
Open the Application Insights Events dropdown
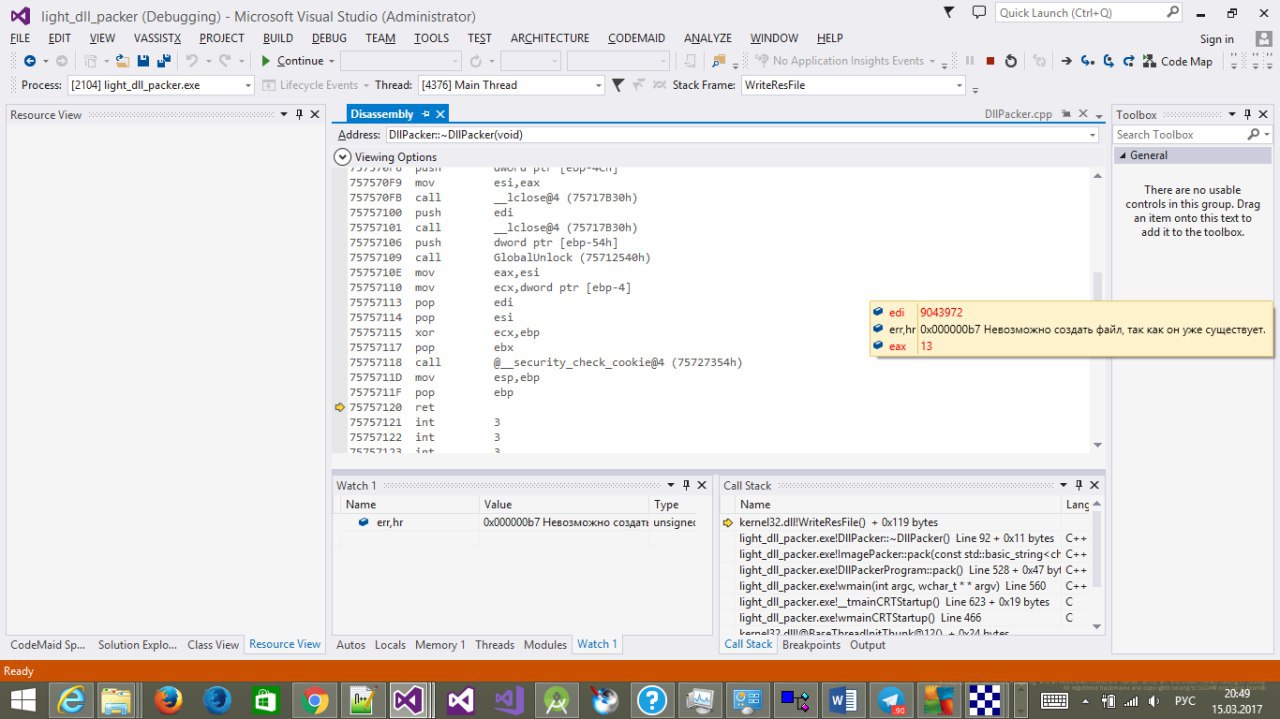click(934, 61)
